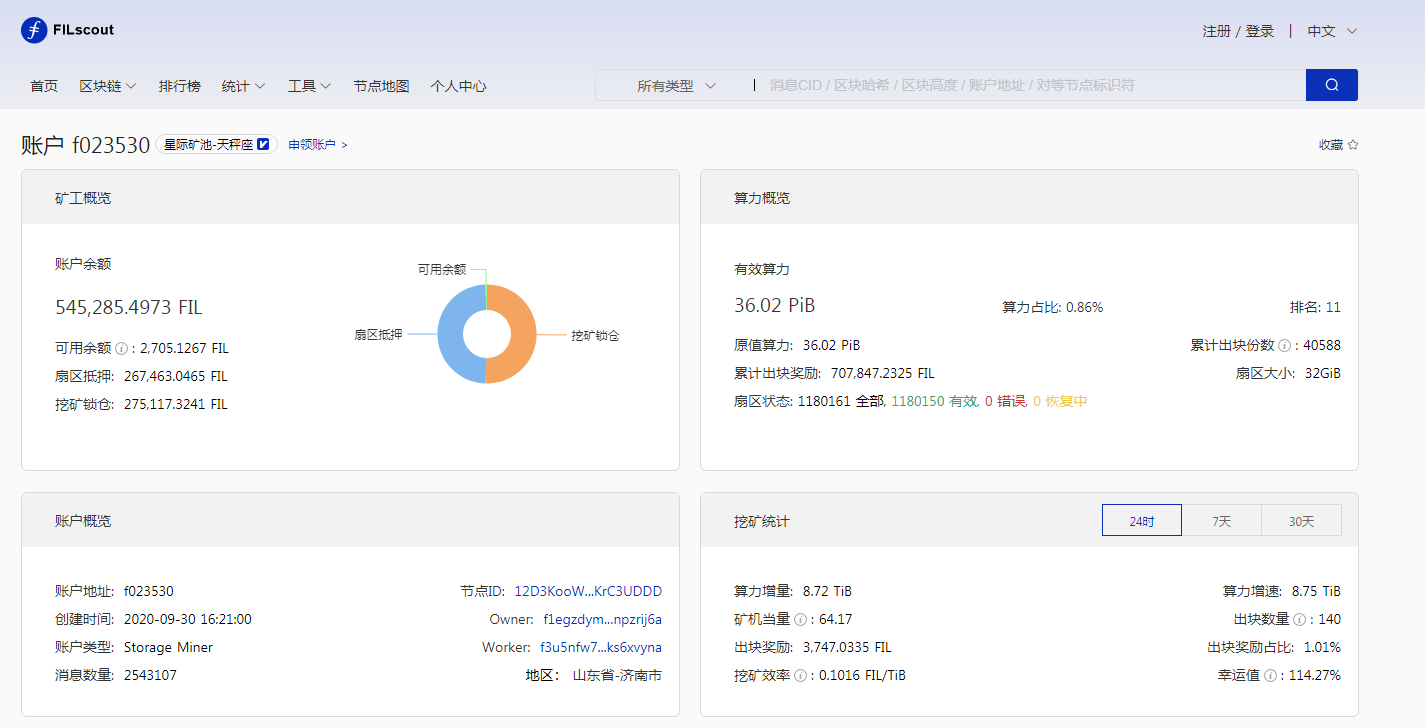The height and width of the screenshot is (728, 1425).
Task: Click the verified badge in 星际矿池-天秤座 tag
Action: click(x=264, y=145)
